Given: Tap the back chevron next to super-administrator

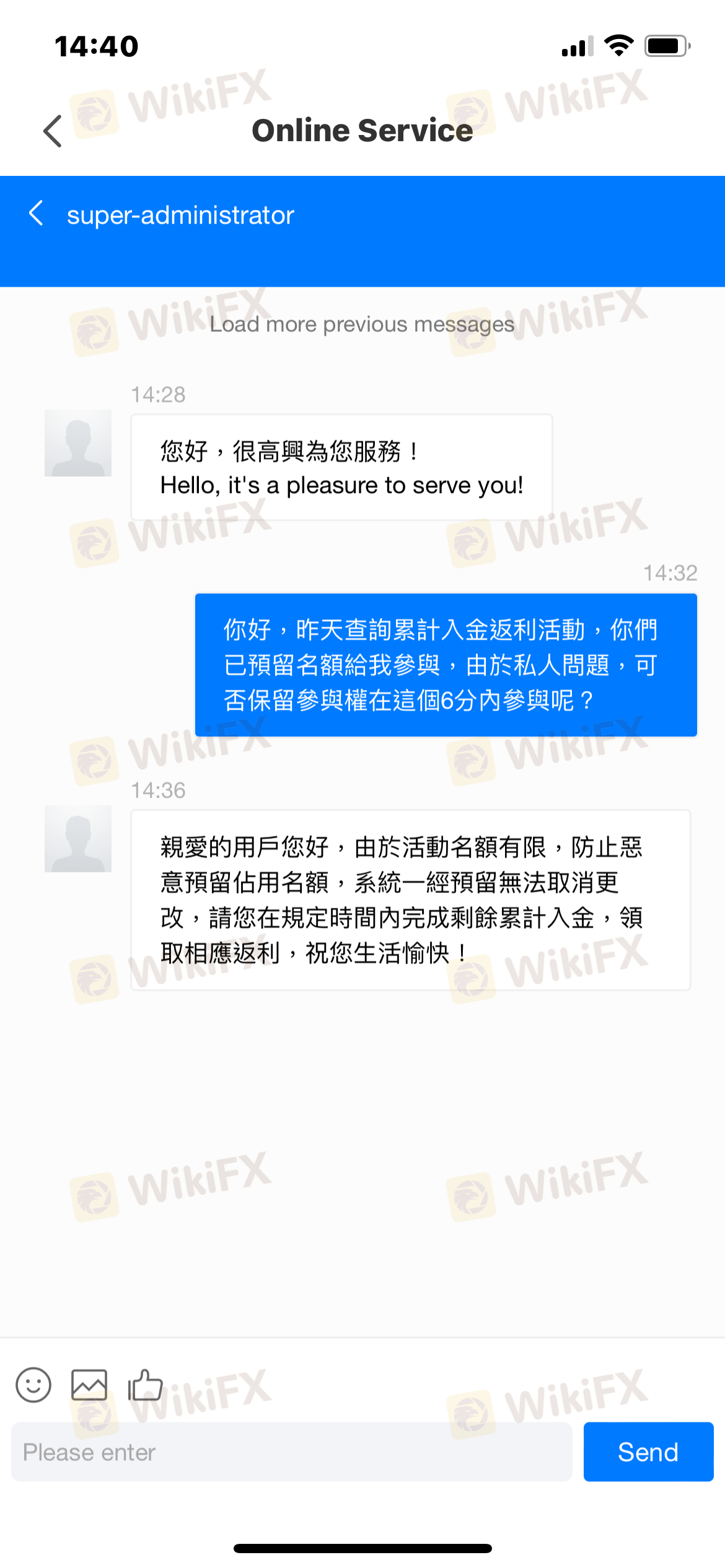Looking at the screenshot, I should 37,213.
